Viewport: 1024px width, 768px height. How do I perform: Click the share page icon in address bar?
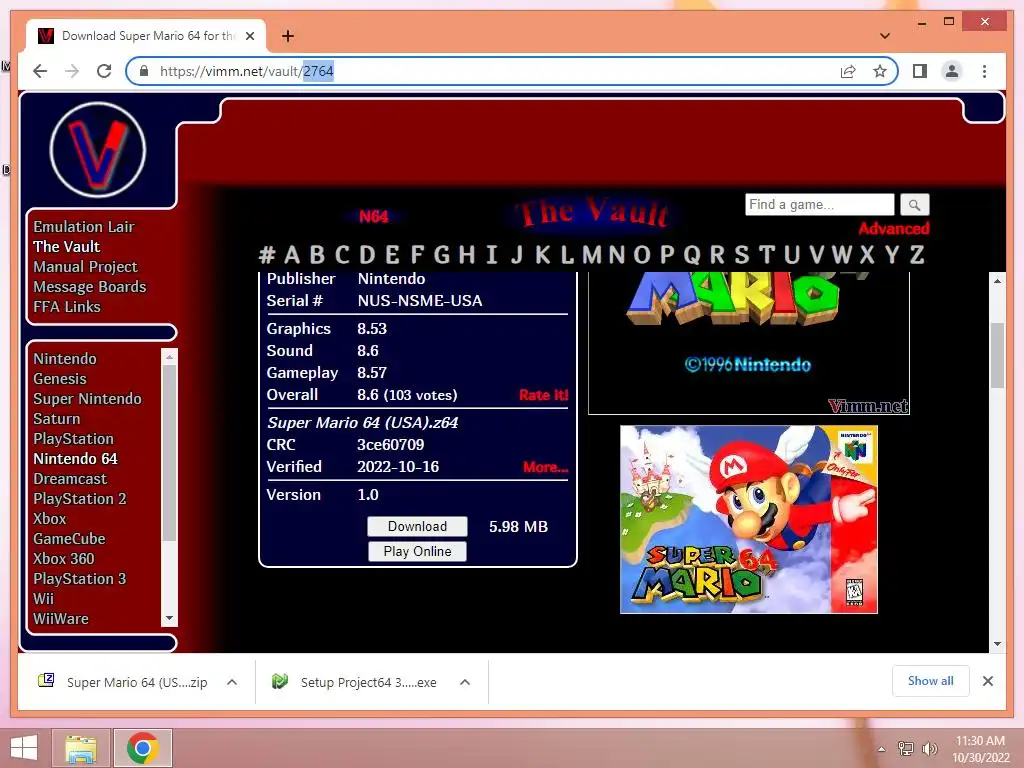tap(848, 71)
